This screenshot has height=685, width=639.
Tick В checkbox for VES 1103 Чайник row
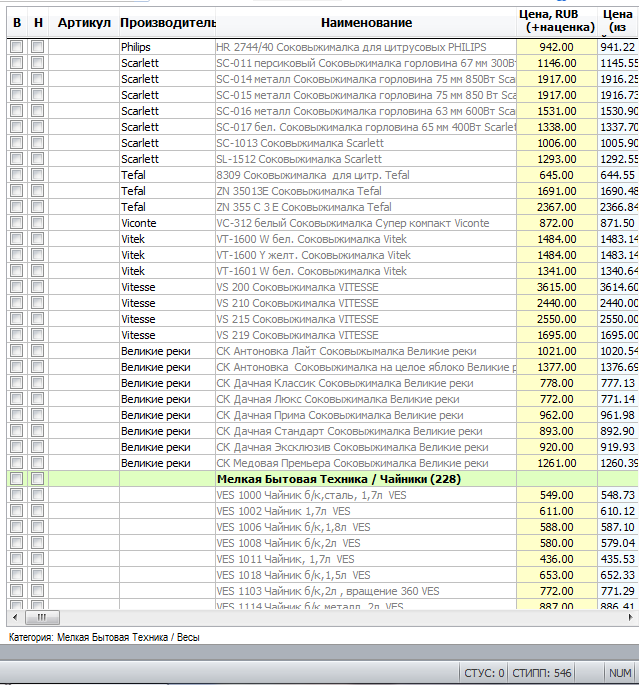pos(17,591)
